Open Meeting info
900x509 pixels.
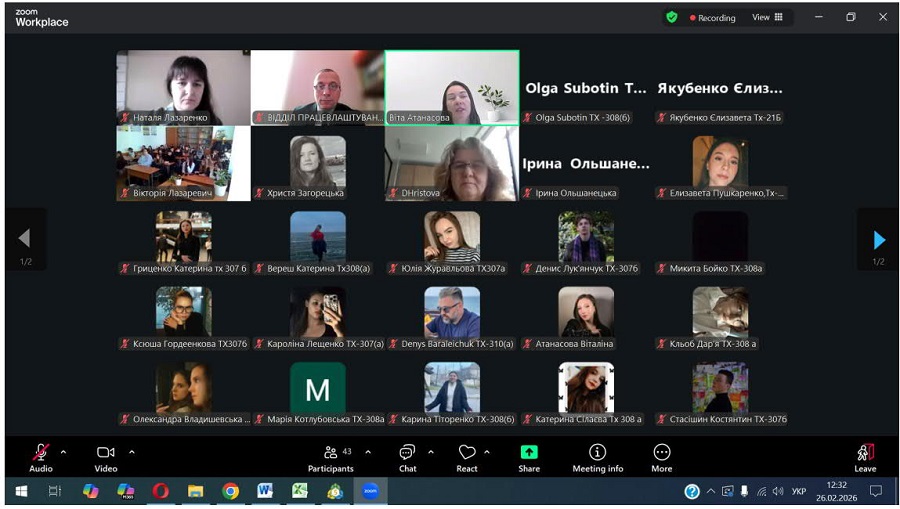[597, 454]
